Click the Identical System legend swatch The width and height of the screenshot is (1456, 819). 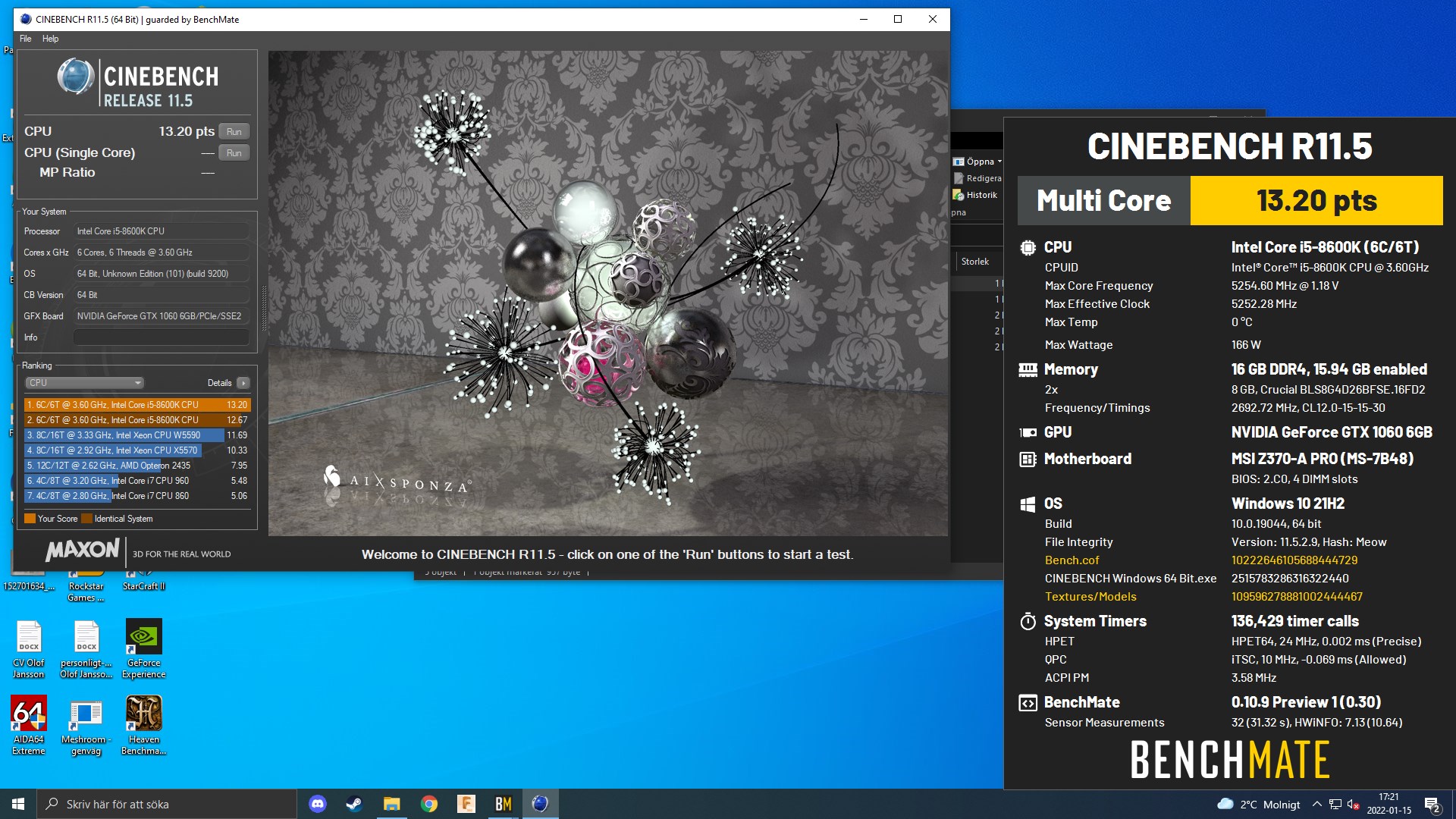click(86, 519)
